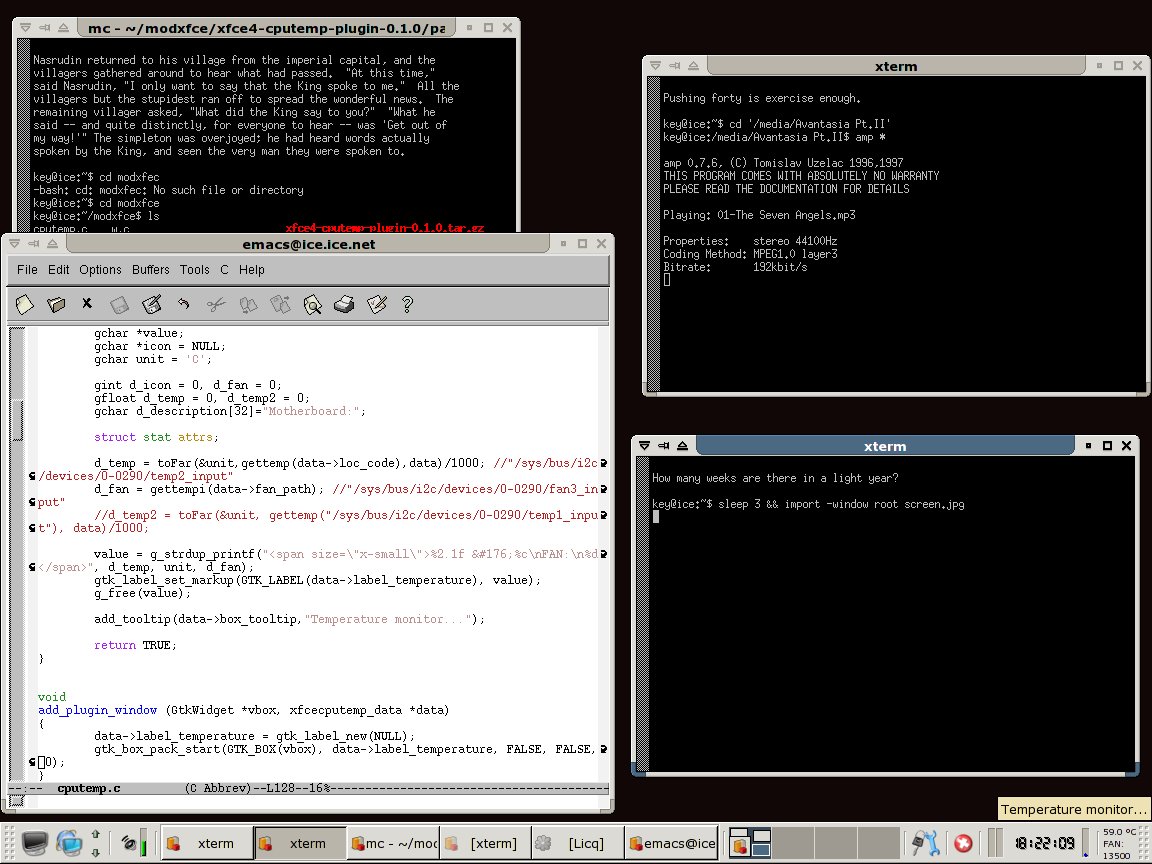
Task: Open Preferences with the checklist icon in Emacs
Action: [376, 304]
